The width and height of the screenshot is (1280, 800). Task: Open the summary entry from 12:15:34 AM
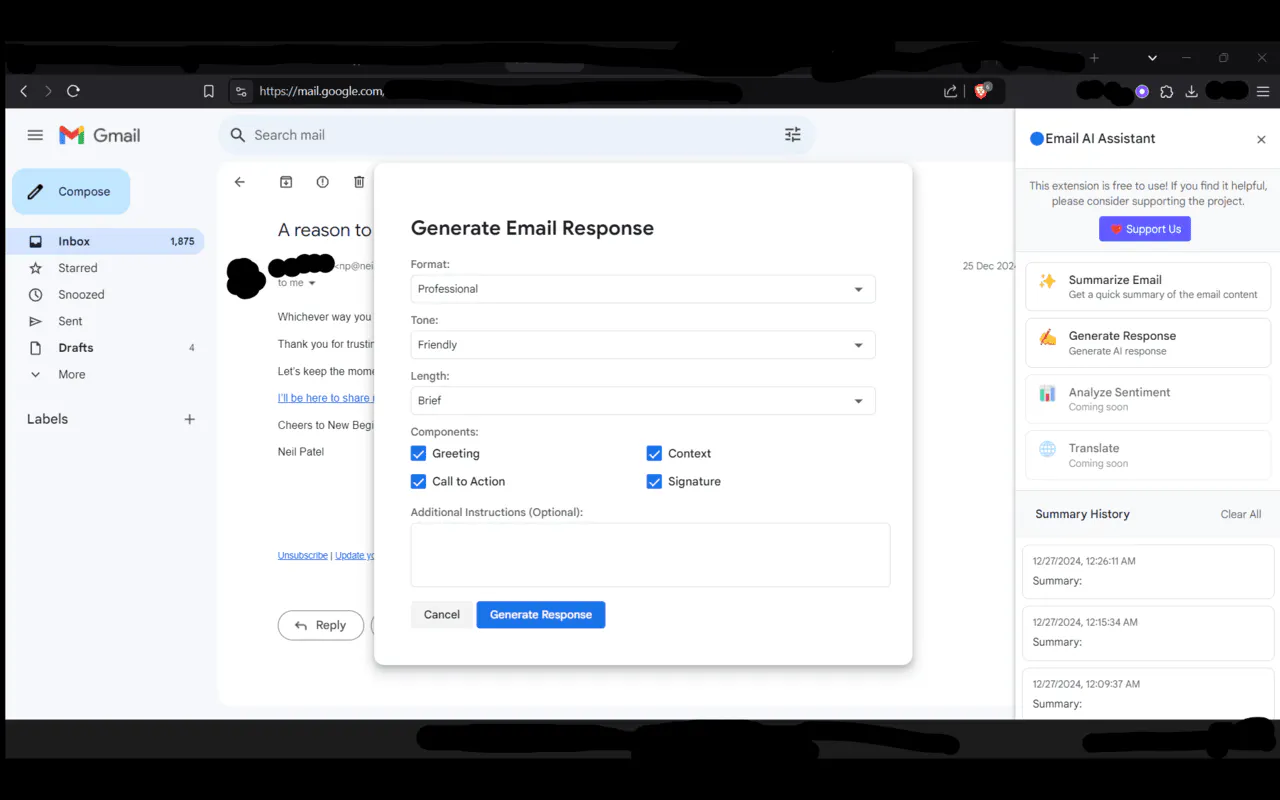[1148, 632]
